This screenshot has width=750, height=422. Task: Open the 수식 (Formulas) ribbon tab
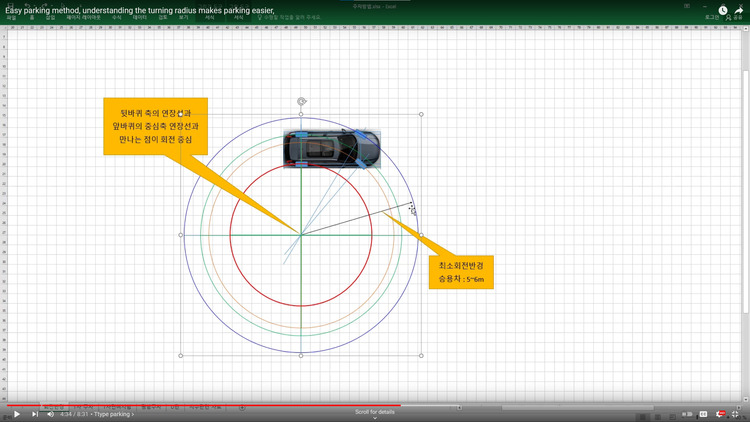117,18
